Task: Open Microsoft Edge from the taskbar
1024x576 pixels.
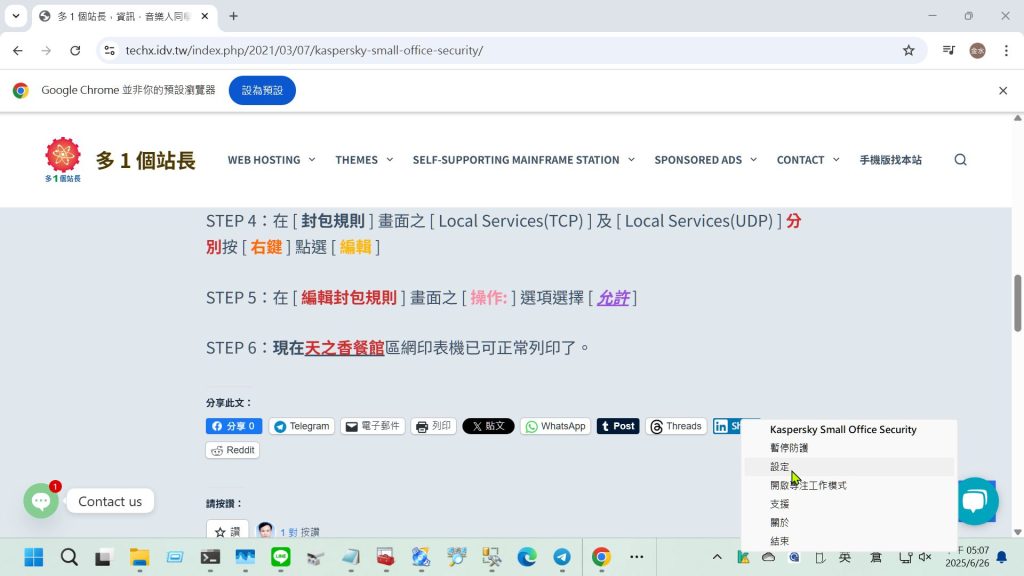Action: [527, 557]
